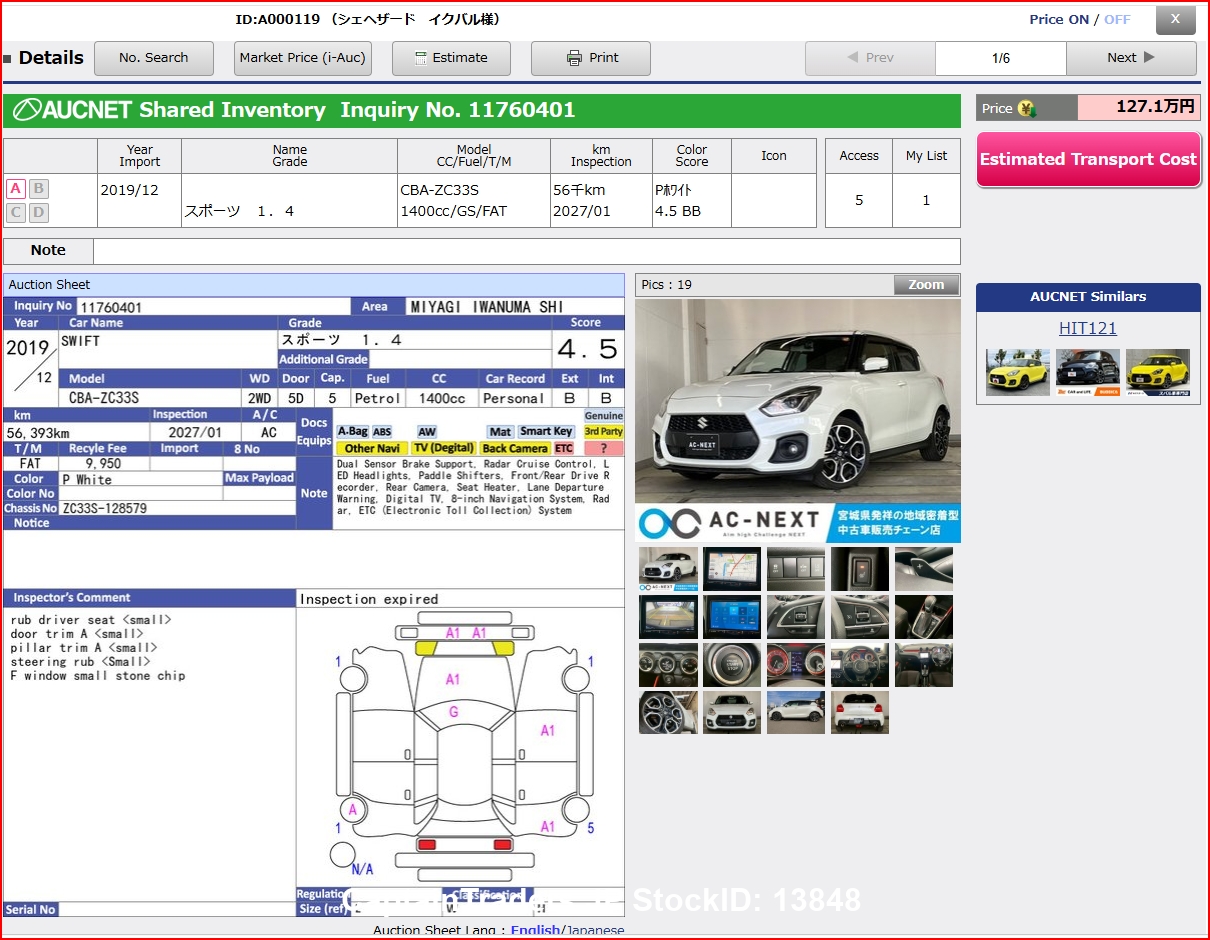The image size is (1210, 940).
Task: Go to Next vehicle listing
Action: (x=1131, y=58)
